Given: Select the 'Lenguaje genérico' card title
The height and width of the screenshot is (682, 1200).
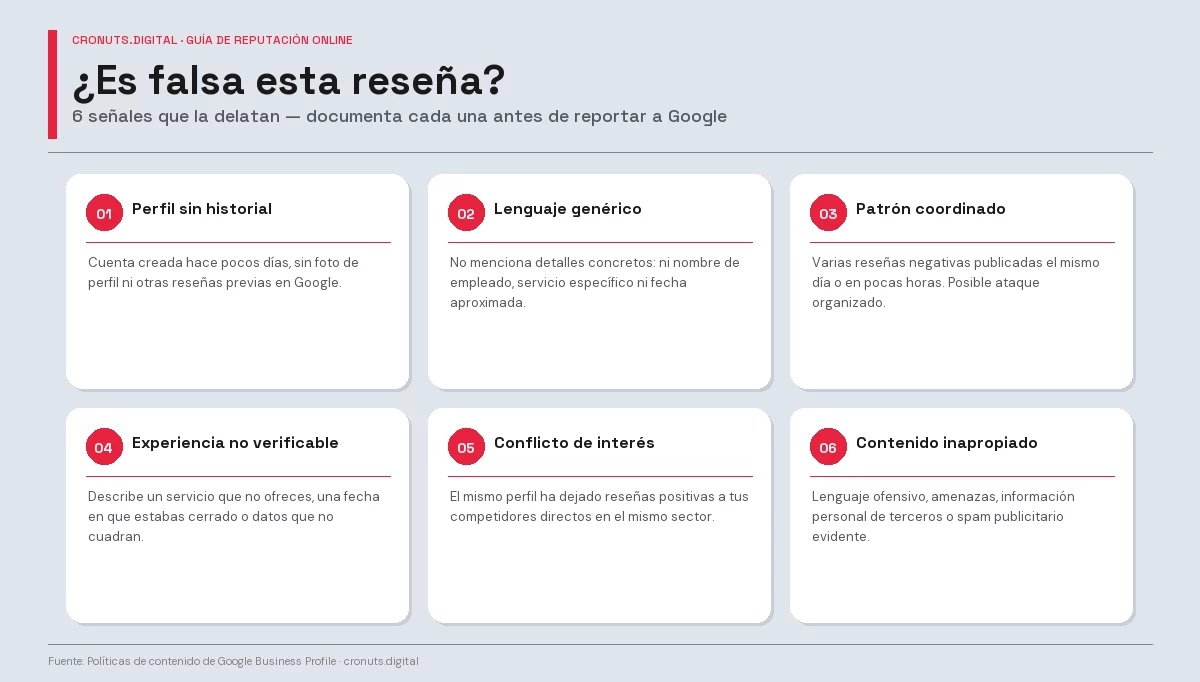Looking at the screenshot, I should [568, 209].
